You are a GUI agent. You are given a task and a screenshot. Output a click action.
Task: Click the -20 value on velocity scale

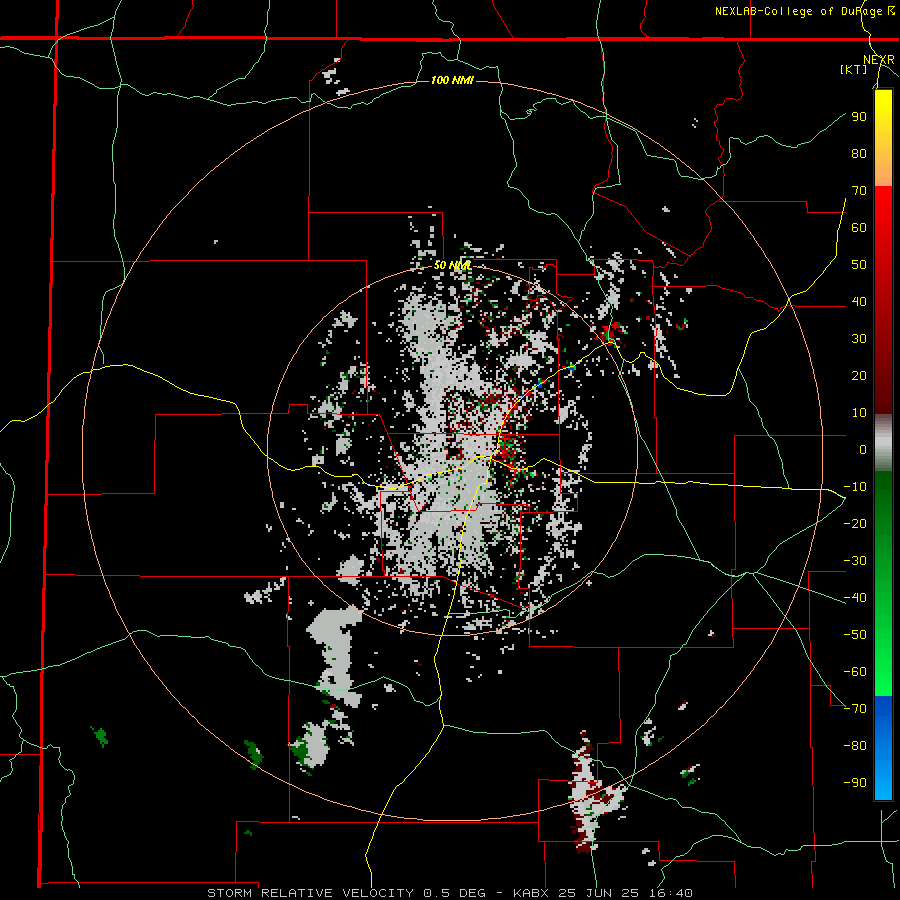(855, 523)
